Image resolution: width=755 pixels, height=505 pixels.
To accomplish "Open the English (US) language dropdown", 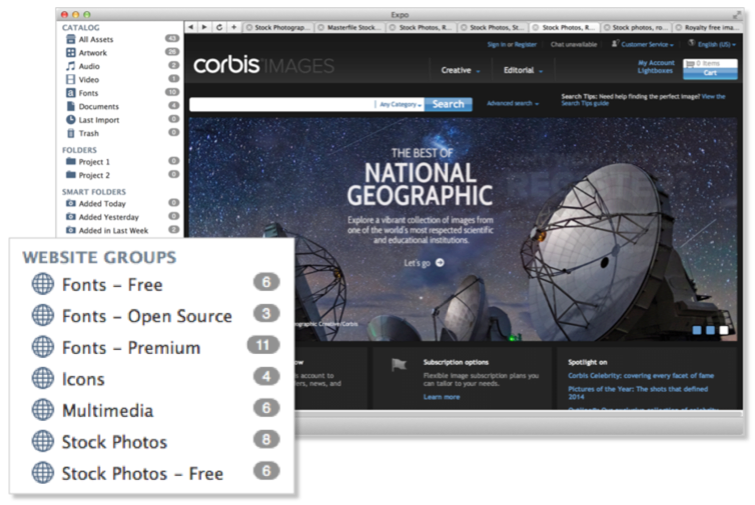I will tap(713, 44).
